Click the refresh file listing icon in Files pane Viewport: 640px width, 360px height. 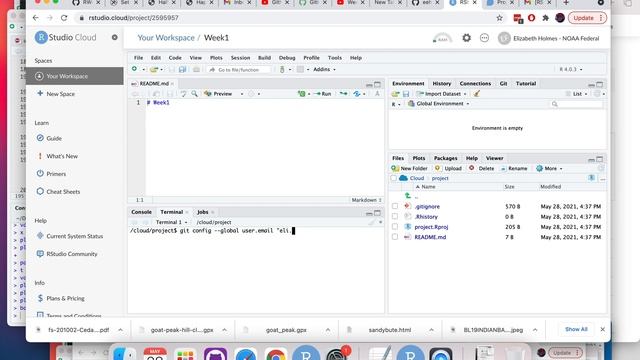point(601,168)
